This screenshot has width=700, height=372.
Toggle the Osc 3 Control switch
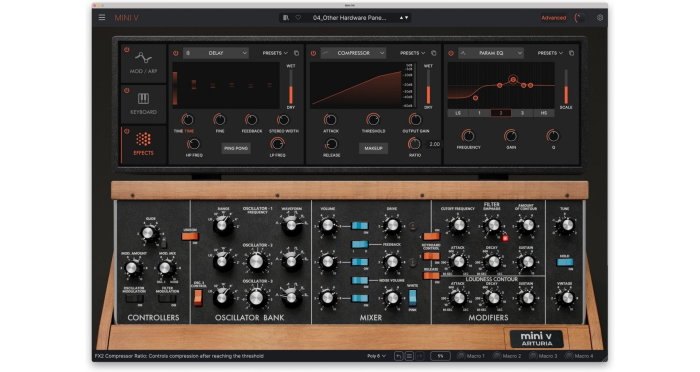coord(198,298)
